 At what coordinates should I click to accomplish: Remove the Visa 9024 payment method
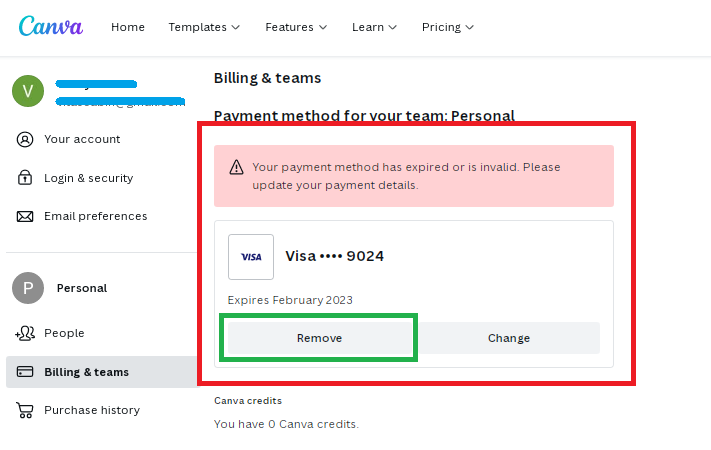(319, 338)
